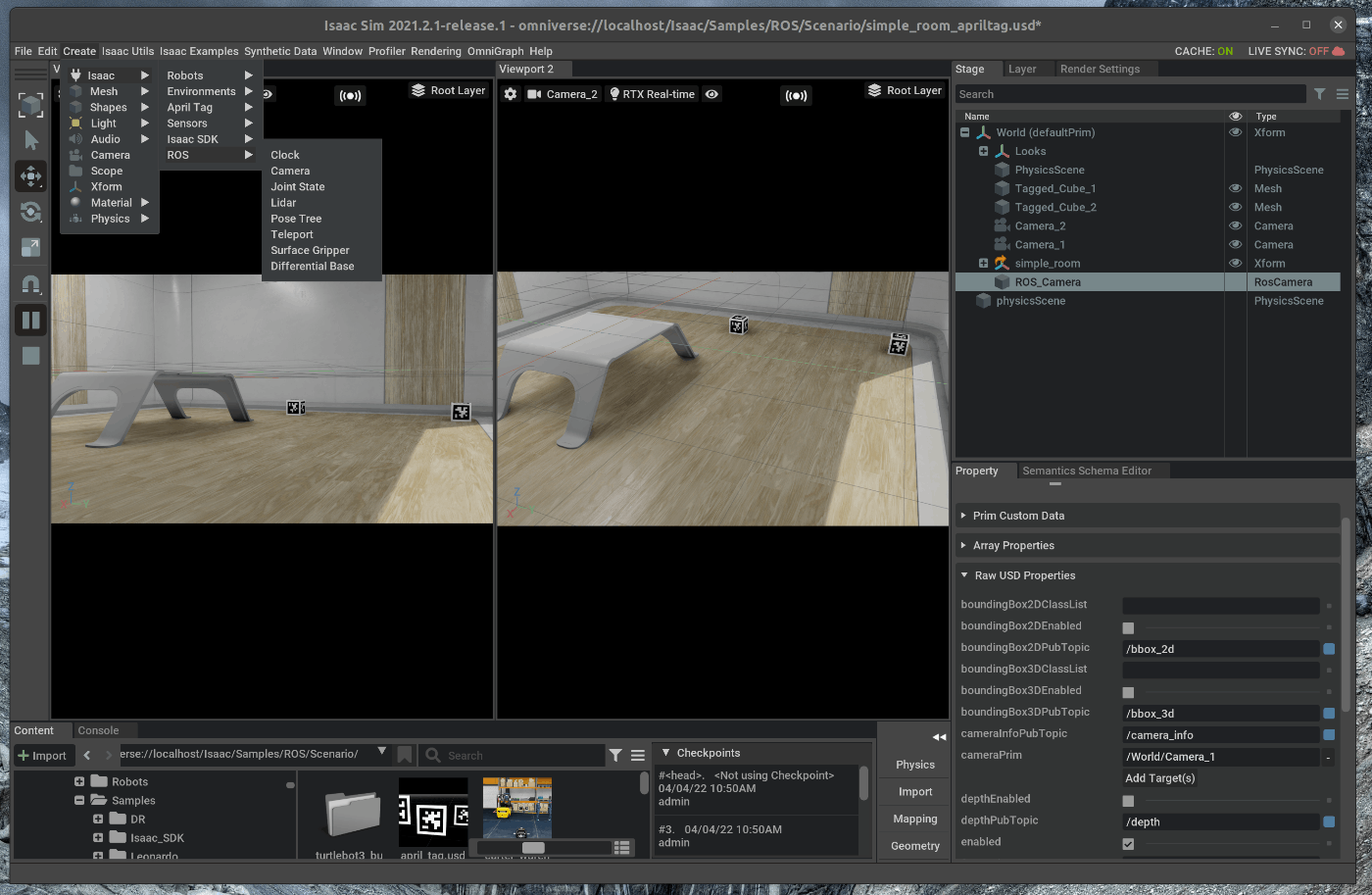The image size is (1372, 895).
Task: Stop the simulation with the stop button
Action: tap(31, 355)
